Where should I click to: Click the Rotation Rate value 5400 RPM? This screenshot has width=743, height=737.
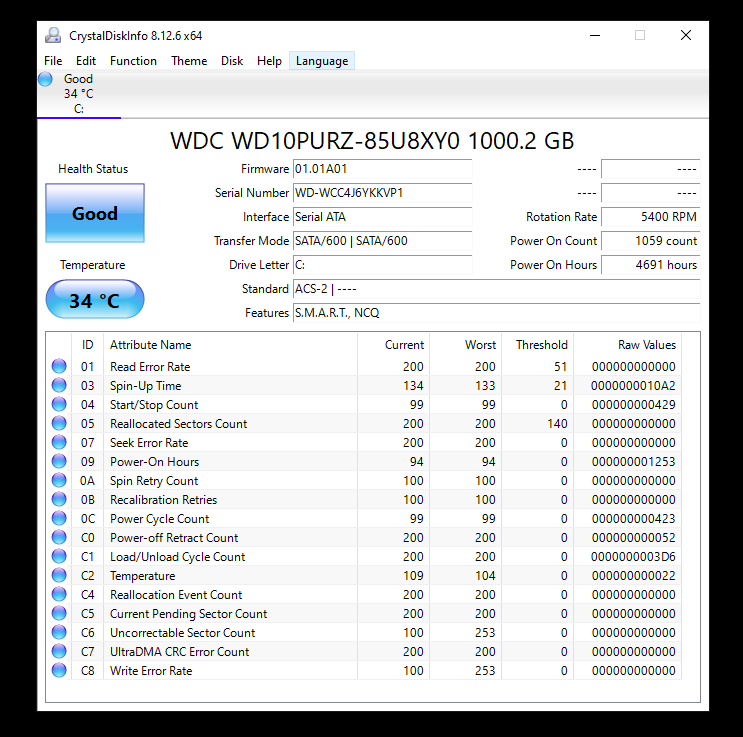pyautogui.click(x=651, y=217)
